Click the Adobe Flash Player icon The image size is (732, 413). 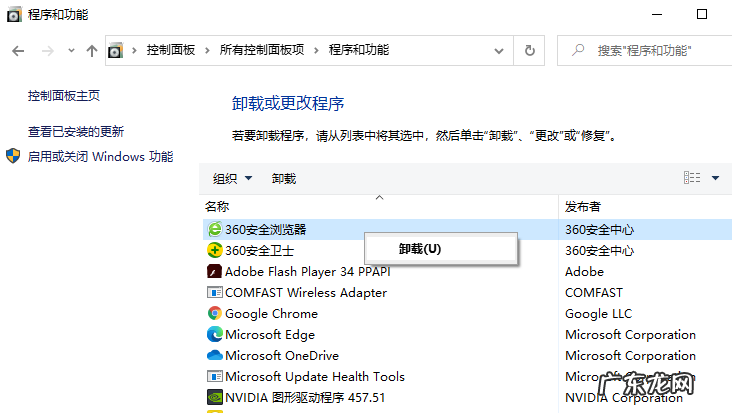214,271
